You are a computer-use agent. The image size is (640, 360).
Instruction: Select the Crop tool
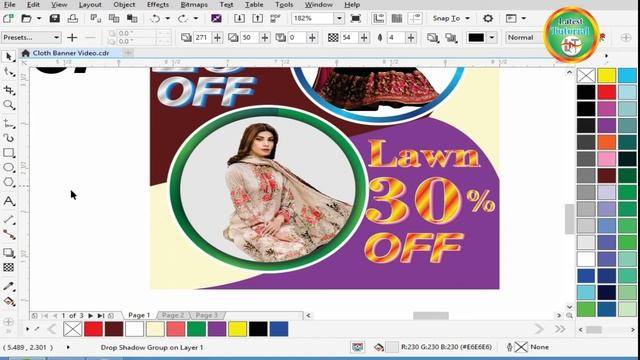(x=9, y=89)
